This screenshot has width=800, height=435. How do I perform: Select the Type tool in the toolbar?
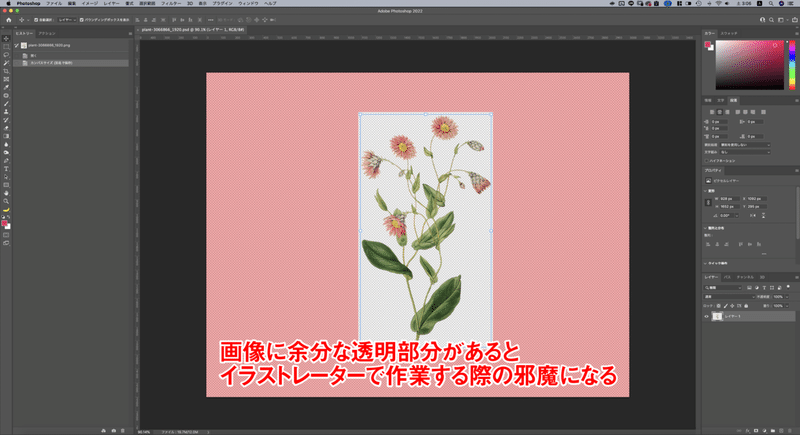point(6,169)
